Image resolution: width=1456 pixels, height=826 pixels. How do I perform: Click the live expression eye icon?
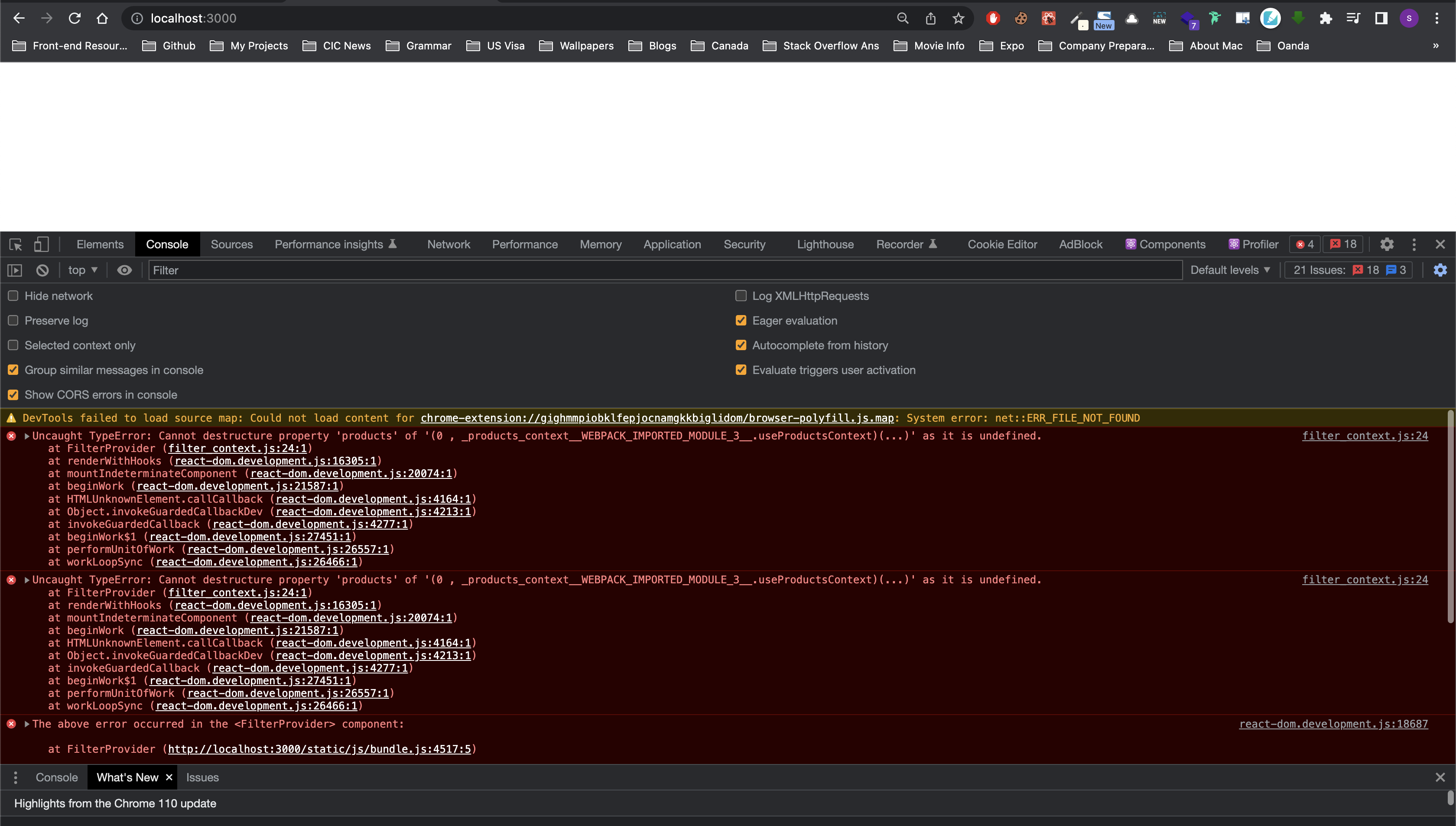tap(124, 270)
